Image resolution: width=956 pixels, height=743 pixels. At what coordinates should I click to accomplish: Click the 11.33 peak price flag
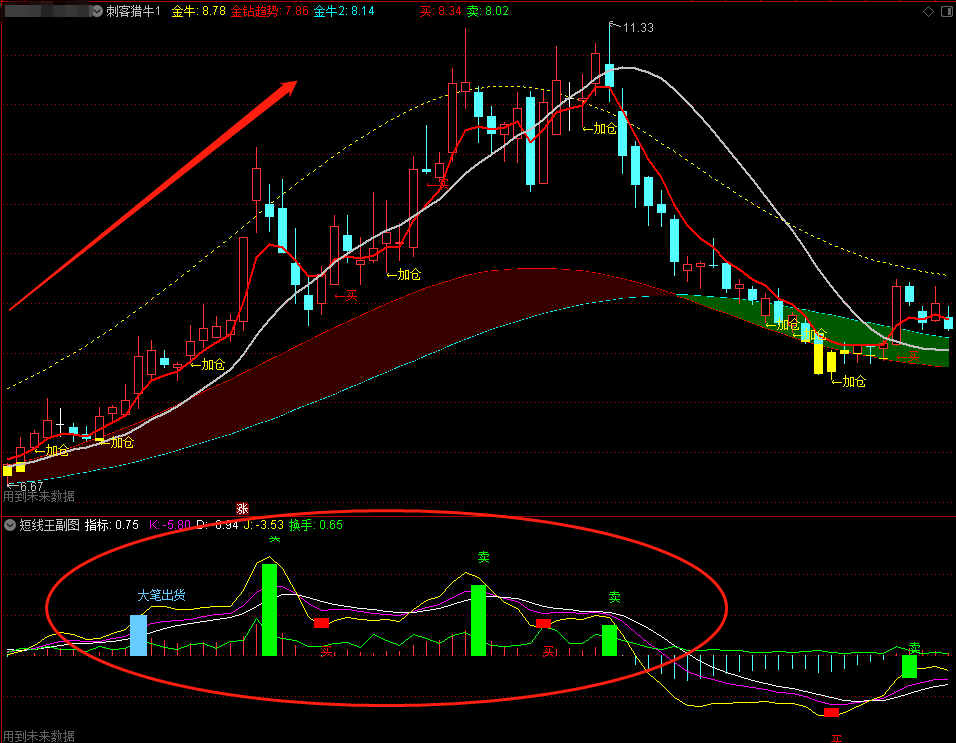tap(636, 28)
